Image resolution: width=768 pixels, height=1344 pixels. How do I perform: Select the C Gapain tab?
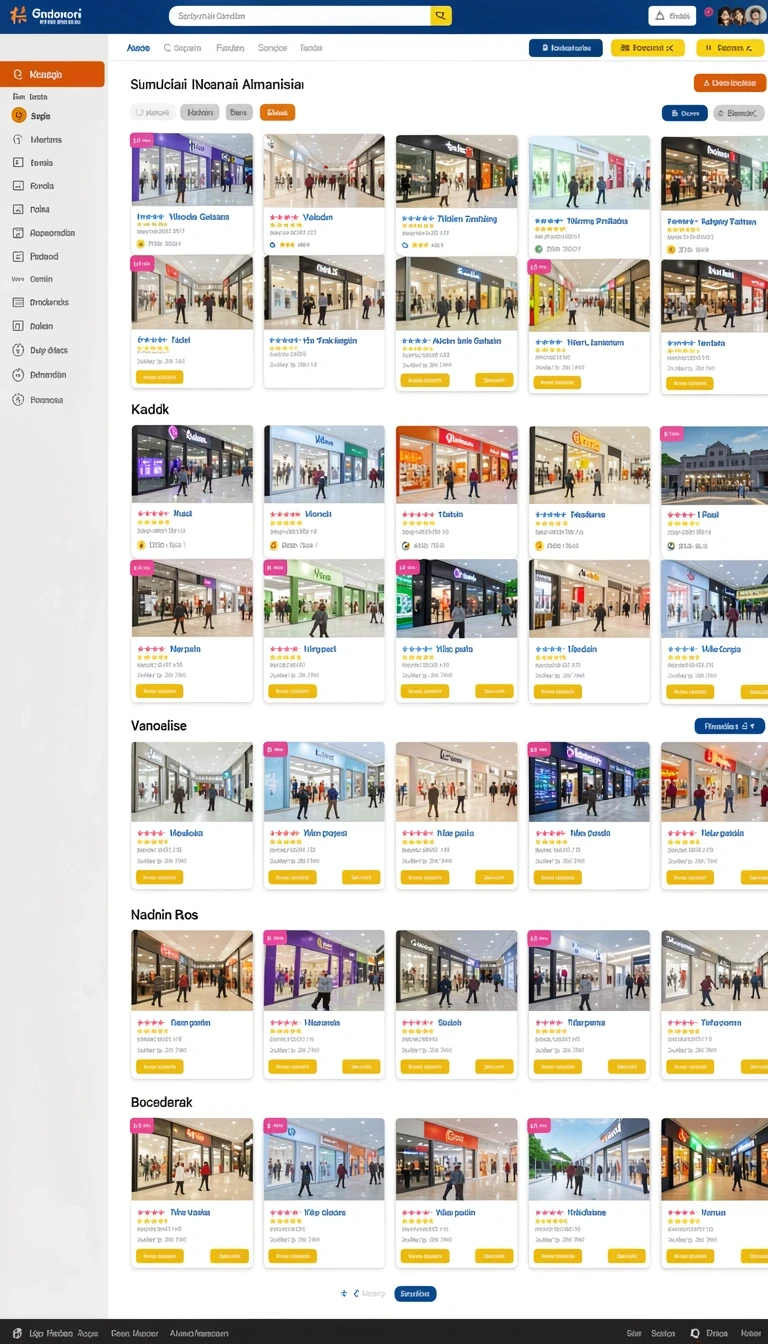[182, 48]
